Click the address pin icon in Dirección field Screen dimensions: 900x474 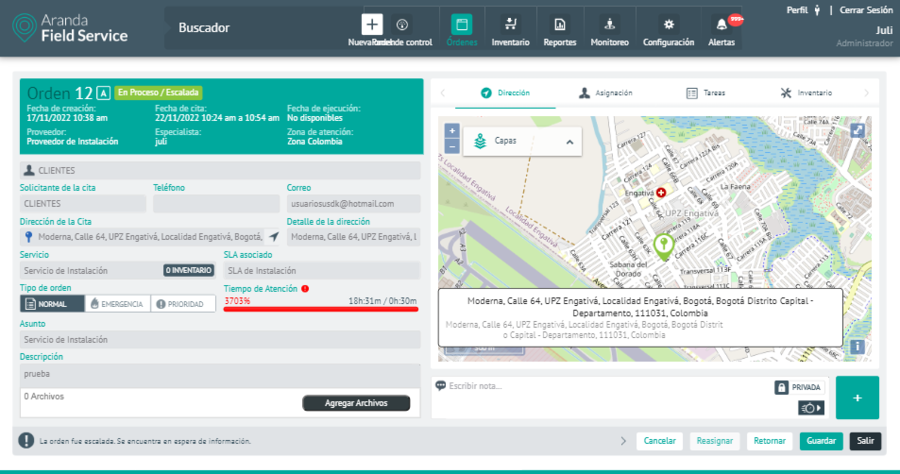coord(29,236)
